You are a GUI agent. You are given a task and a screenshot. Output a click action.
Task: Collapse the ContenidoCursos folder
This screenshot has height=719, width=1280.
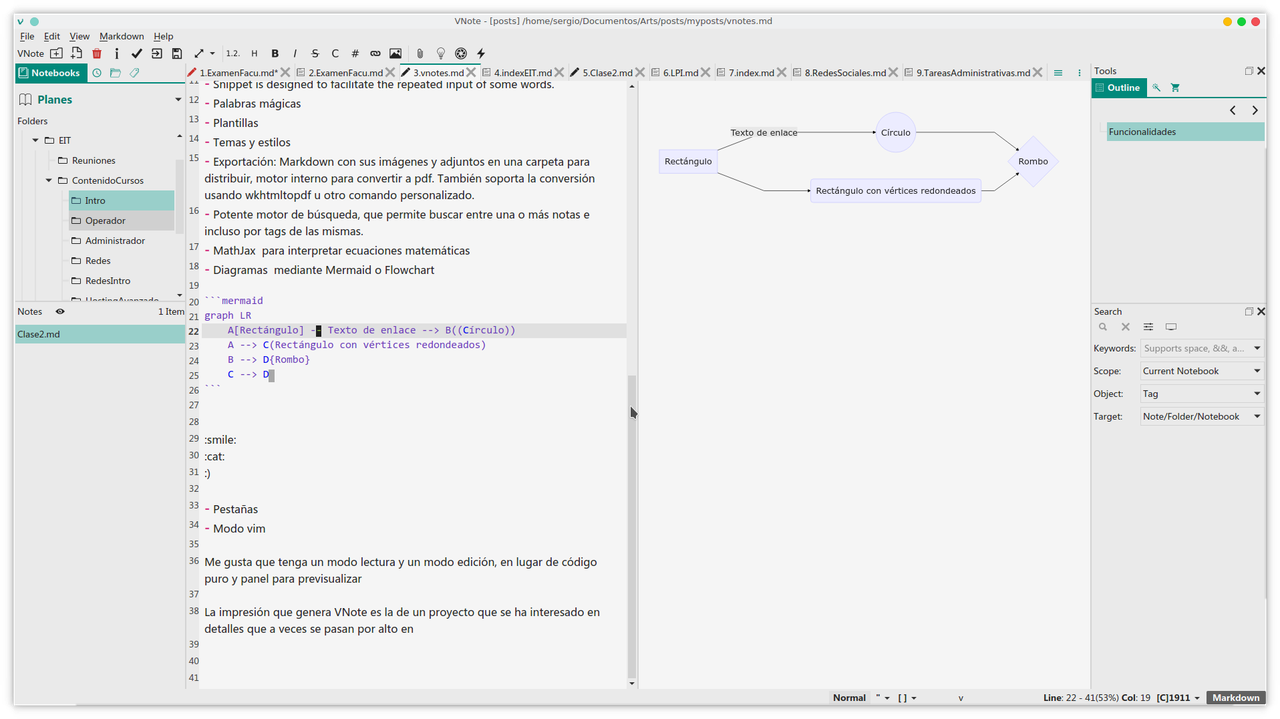point(49,180)
